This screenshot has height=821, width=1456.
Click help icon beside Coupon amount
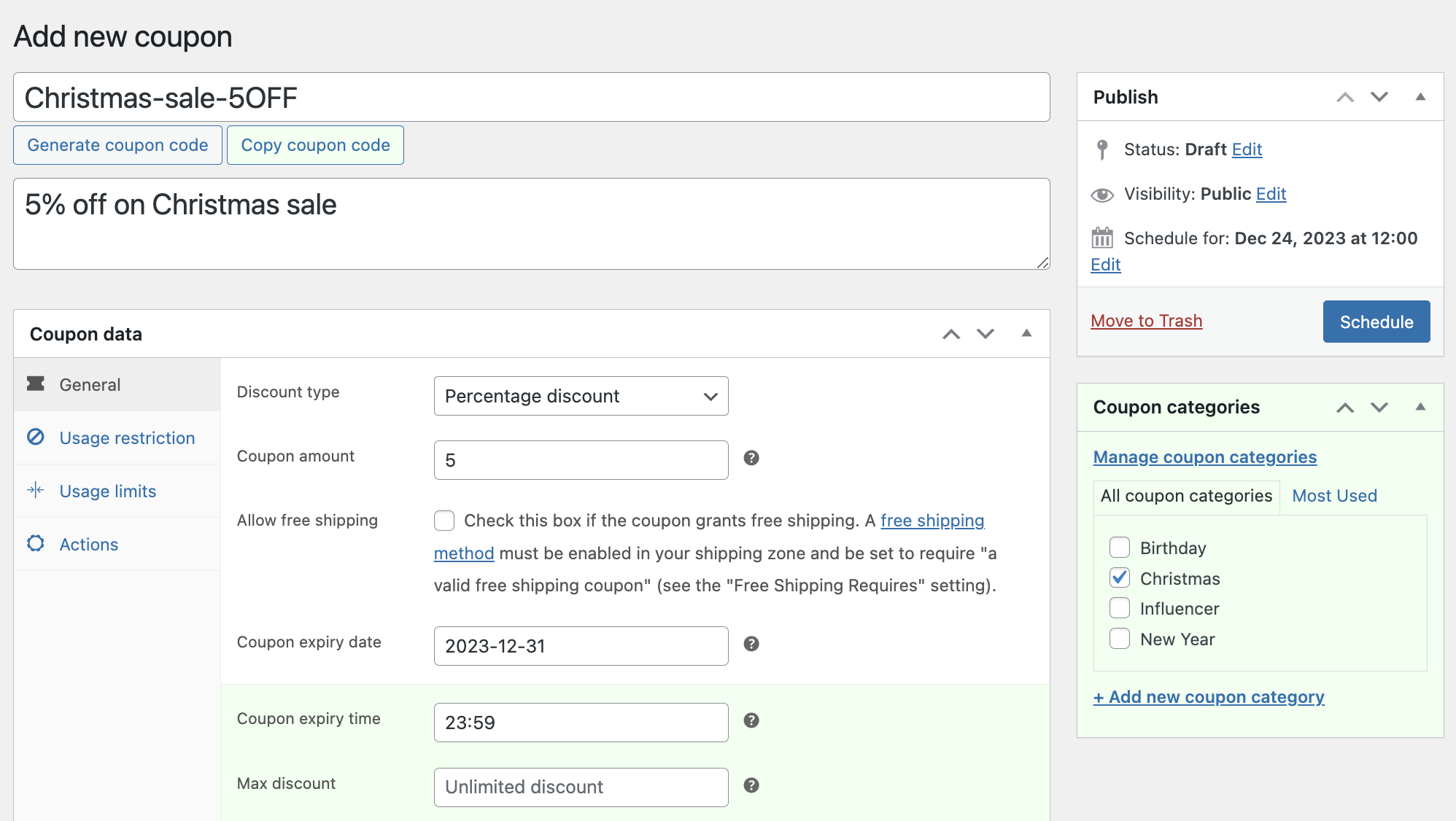click(x=752, y=459)
